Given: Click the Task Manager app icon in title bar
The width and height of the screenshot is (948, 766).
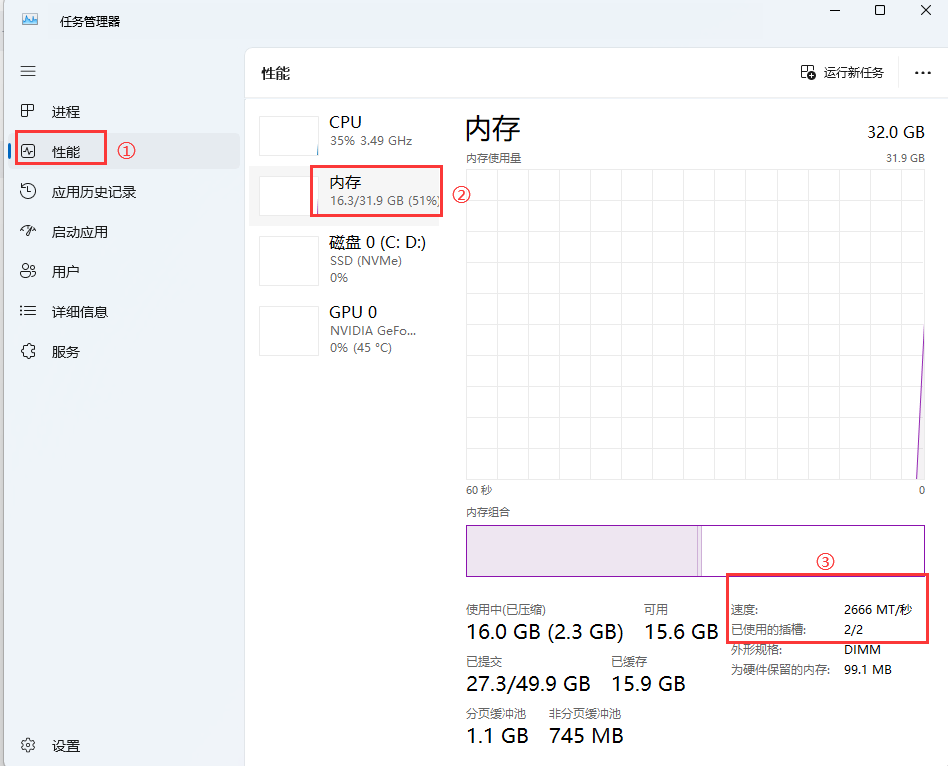Looking at the screenshot, I should point(30,21).
